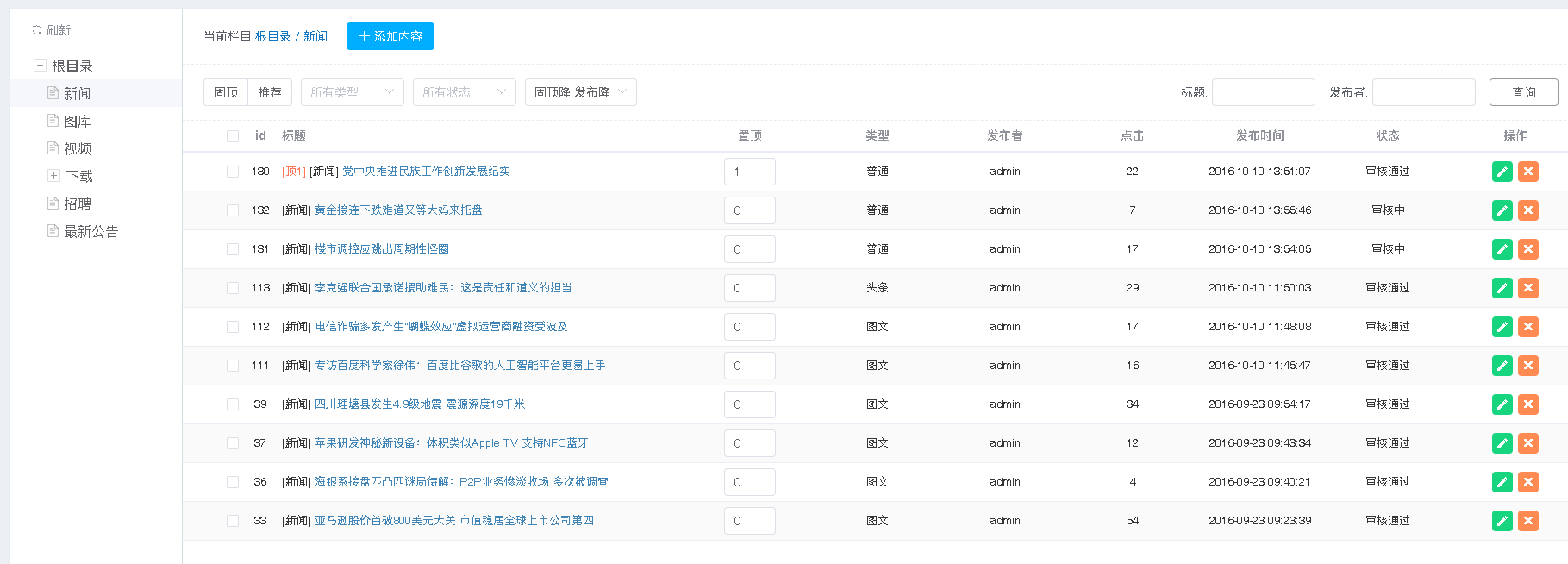Click the 查询 search button

click(1524, 92)
